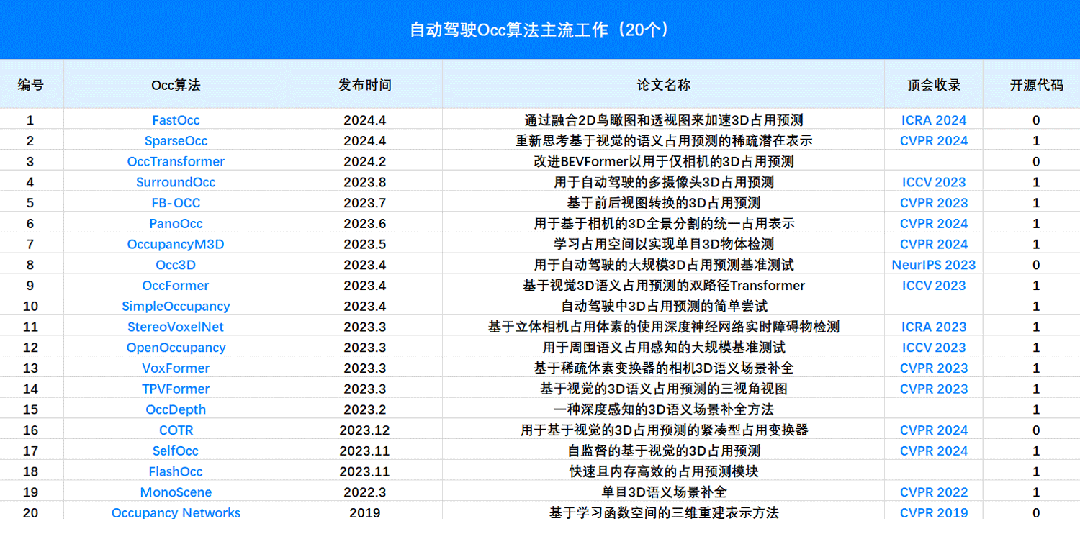The image size is (1080, 534).
Task: Select paper title 基于前后视图转换的3D占用预测
Action: coord(664,203)
